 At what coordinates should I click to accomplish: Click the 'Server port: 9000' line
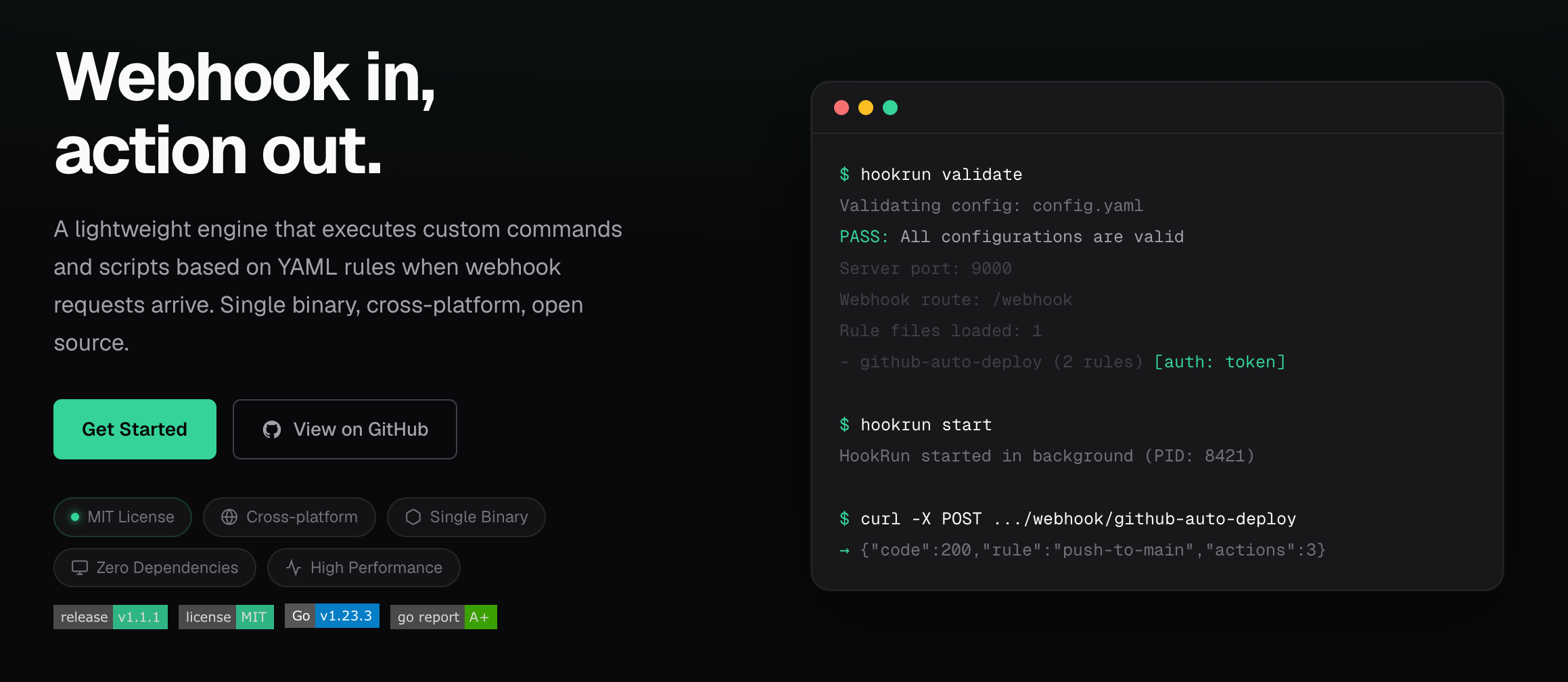tap(925, 269)
